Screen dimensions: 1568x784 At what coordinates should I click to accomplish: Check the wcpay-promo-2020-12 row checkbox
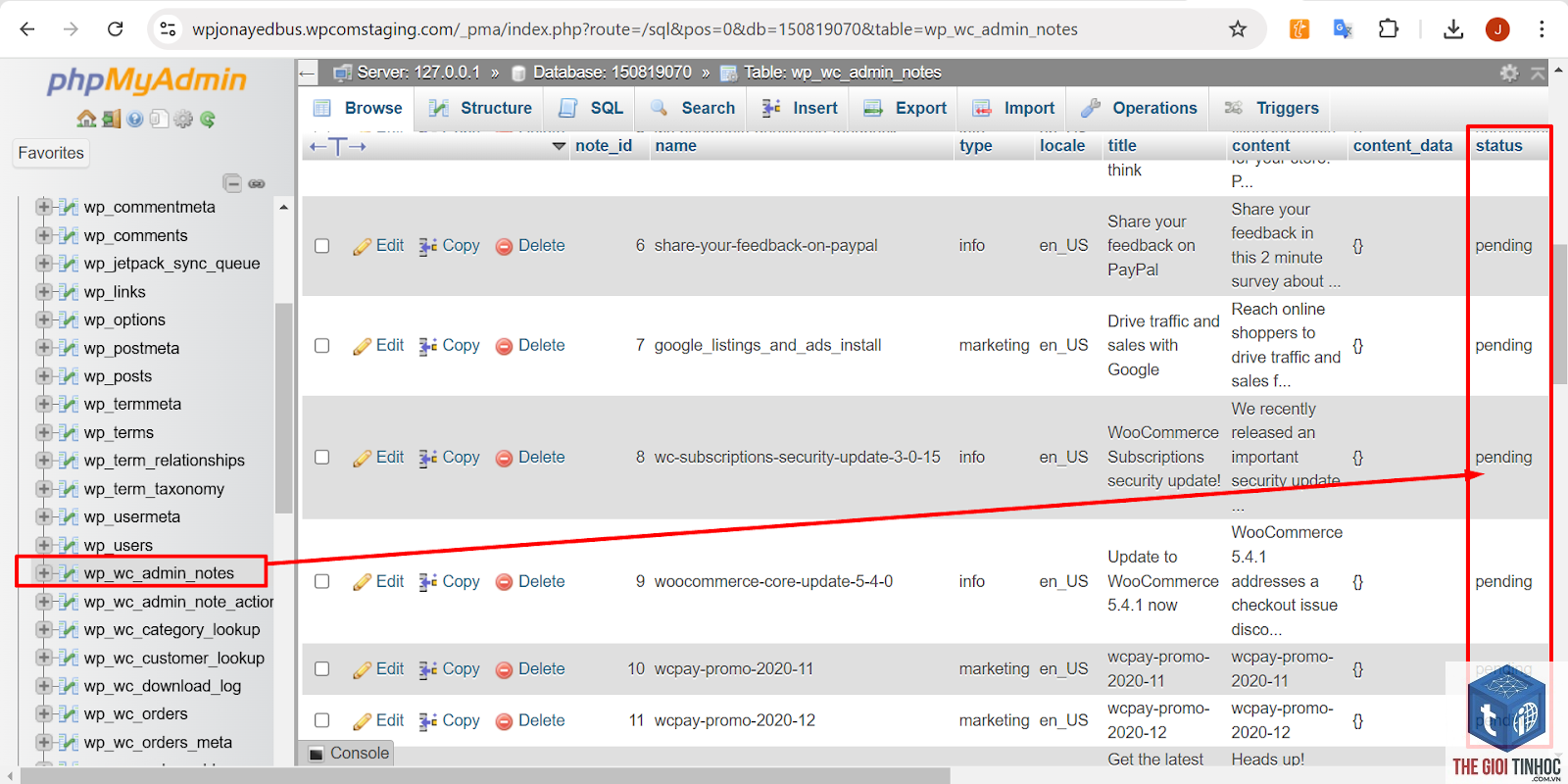coord(321,721)
